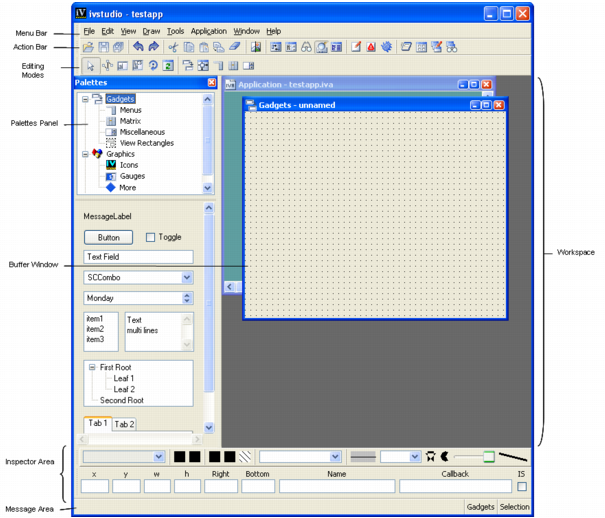The width and height of the screenshot is (605, 518).
Task: Select Matrix in the palettes tree
Action: point(130,121)
